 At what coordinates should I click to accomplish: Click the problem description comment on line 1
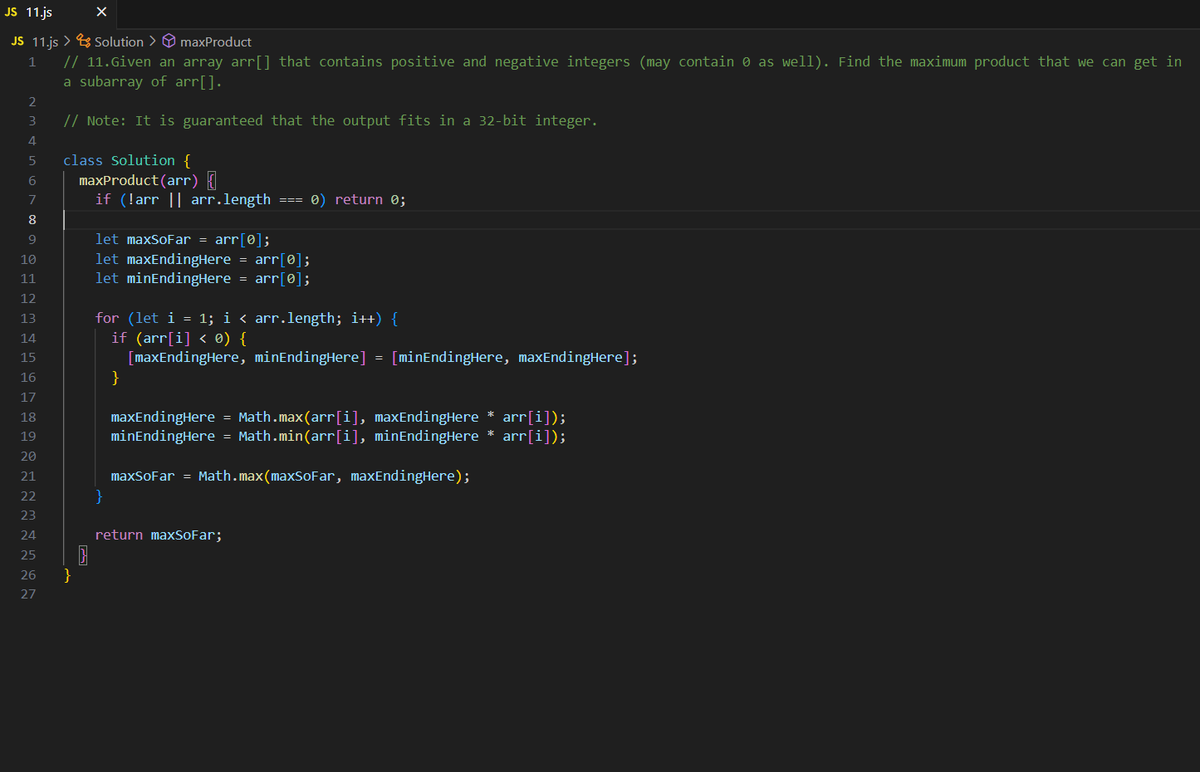click(622, 71)
